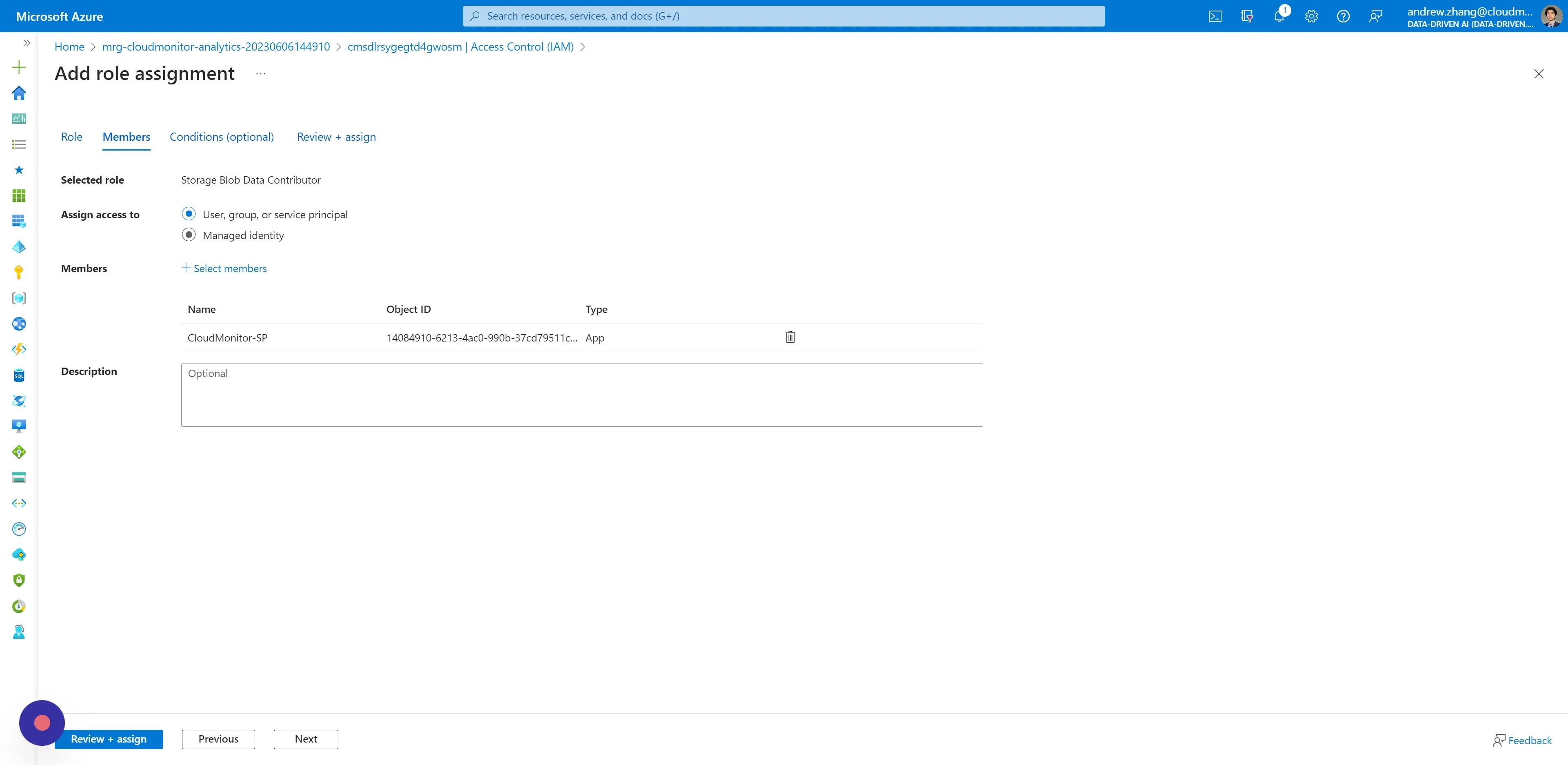1568x765 pixels.
Task: Click the Object ID 14084910-6213-4ac0 value
Action: click(482, 338)
